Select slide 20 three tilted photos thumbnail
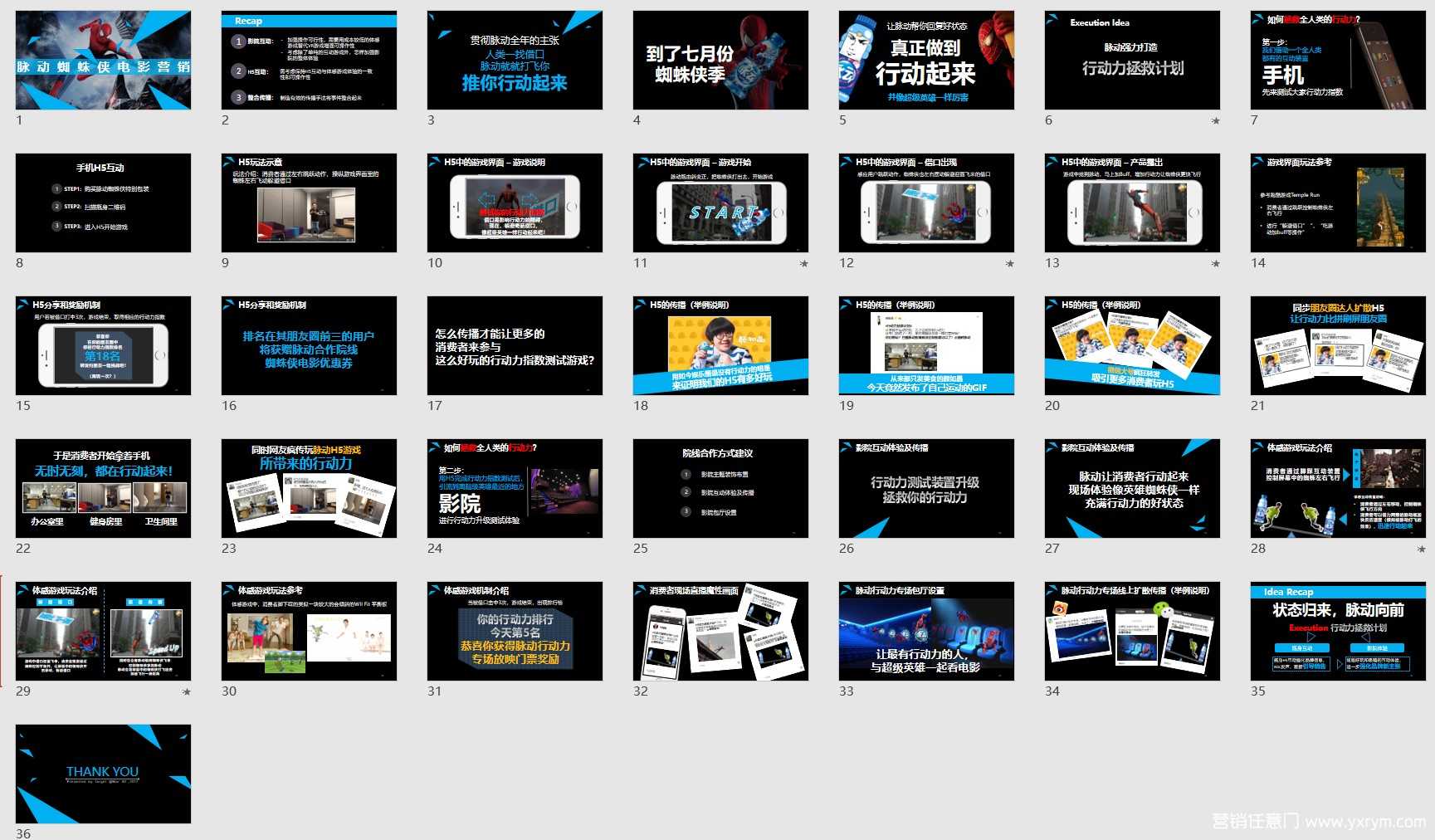 click(x=1132, y=345)
